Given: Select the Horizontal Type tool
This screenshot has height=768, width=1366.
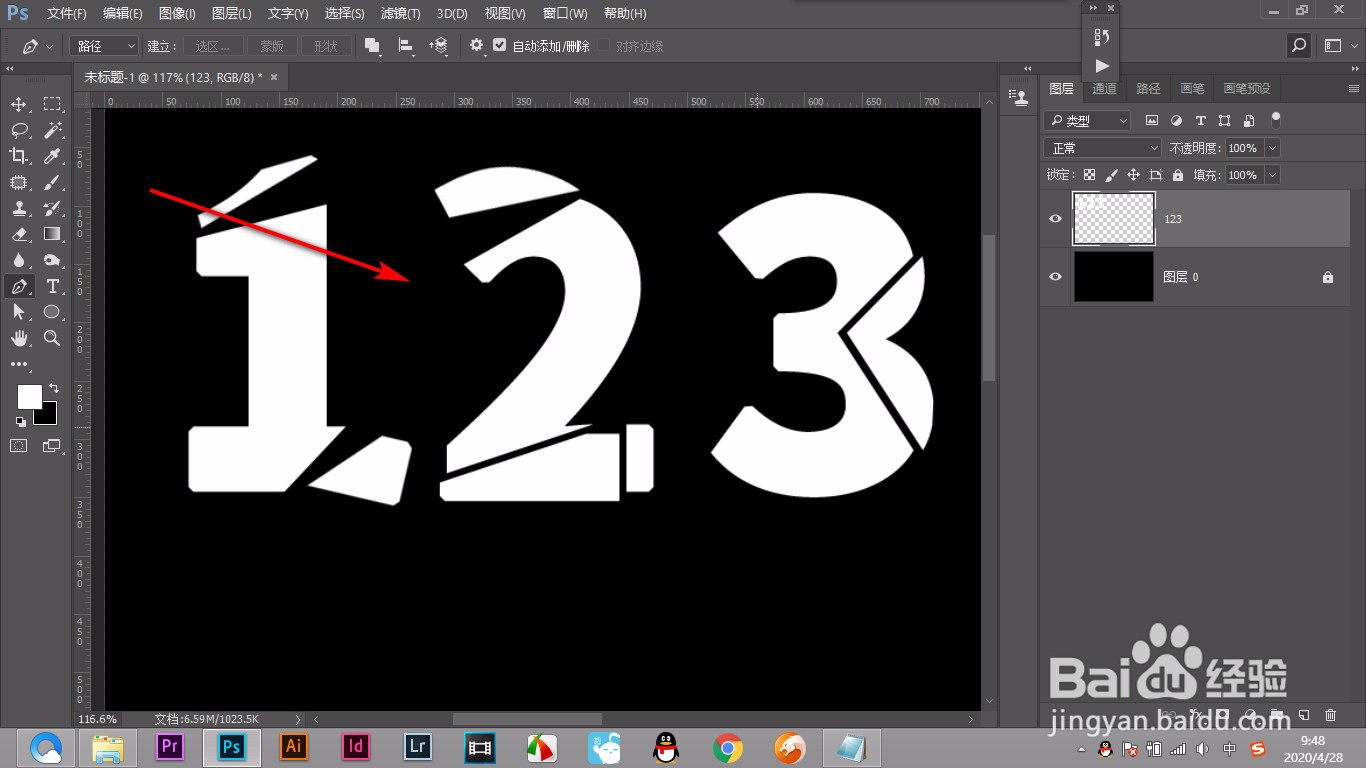Looking at the screenshot, I should (52, 286).
